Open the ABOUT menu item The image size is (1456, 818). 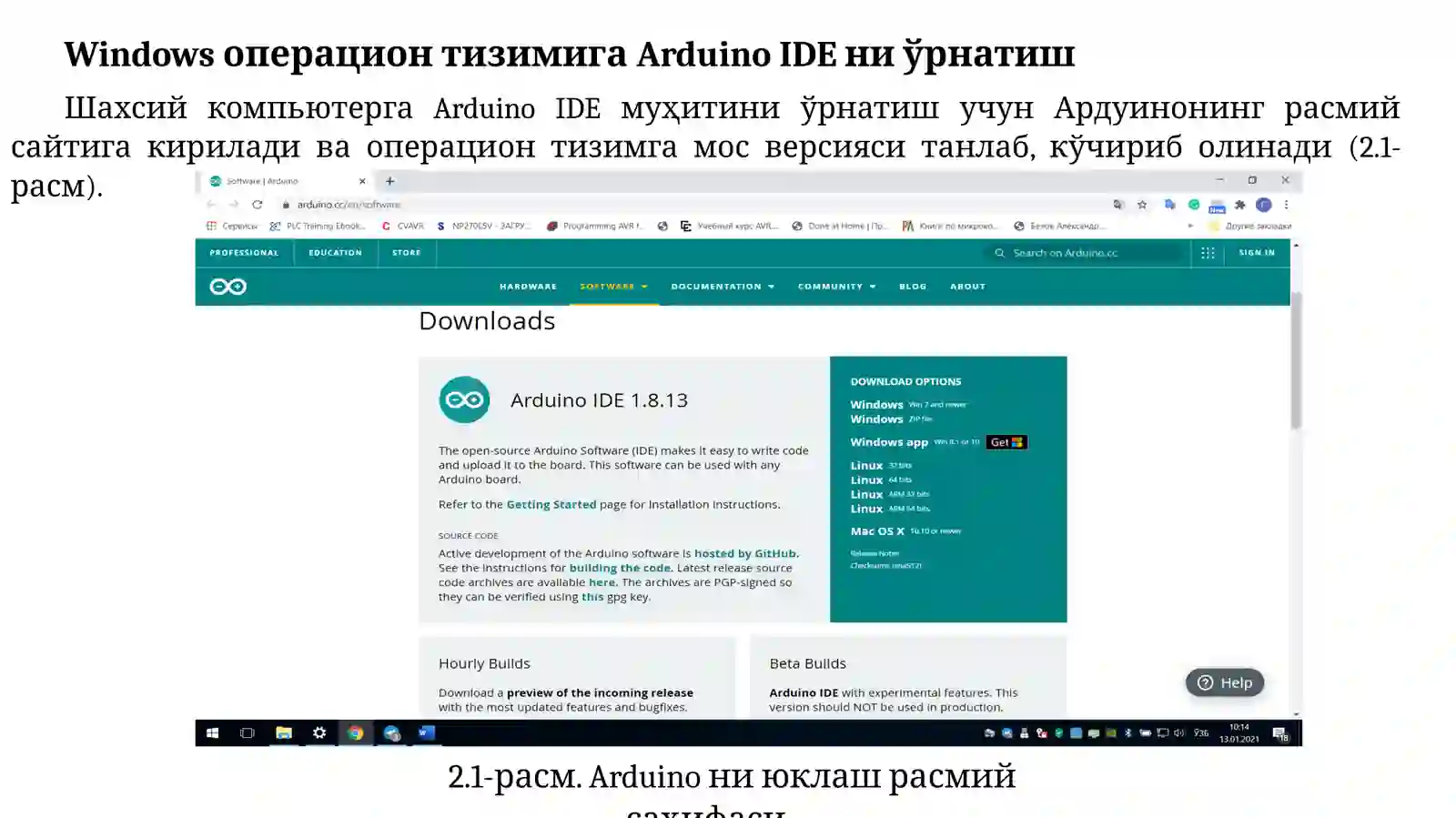click(x=967, y=287)
